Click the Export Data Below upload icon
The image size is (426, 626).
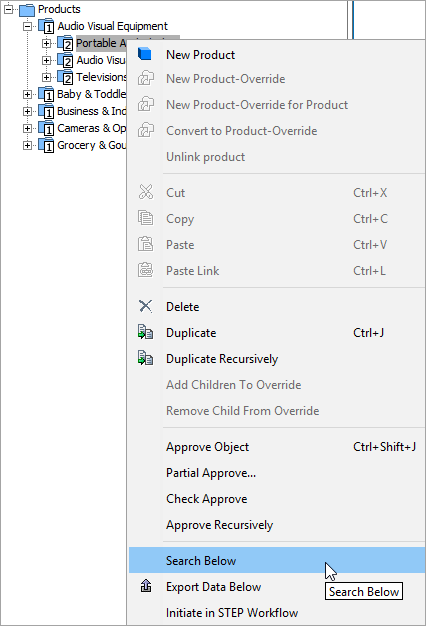pos(146,586)
